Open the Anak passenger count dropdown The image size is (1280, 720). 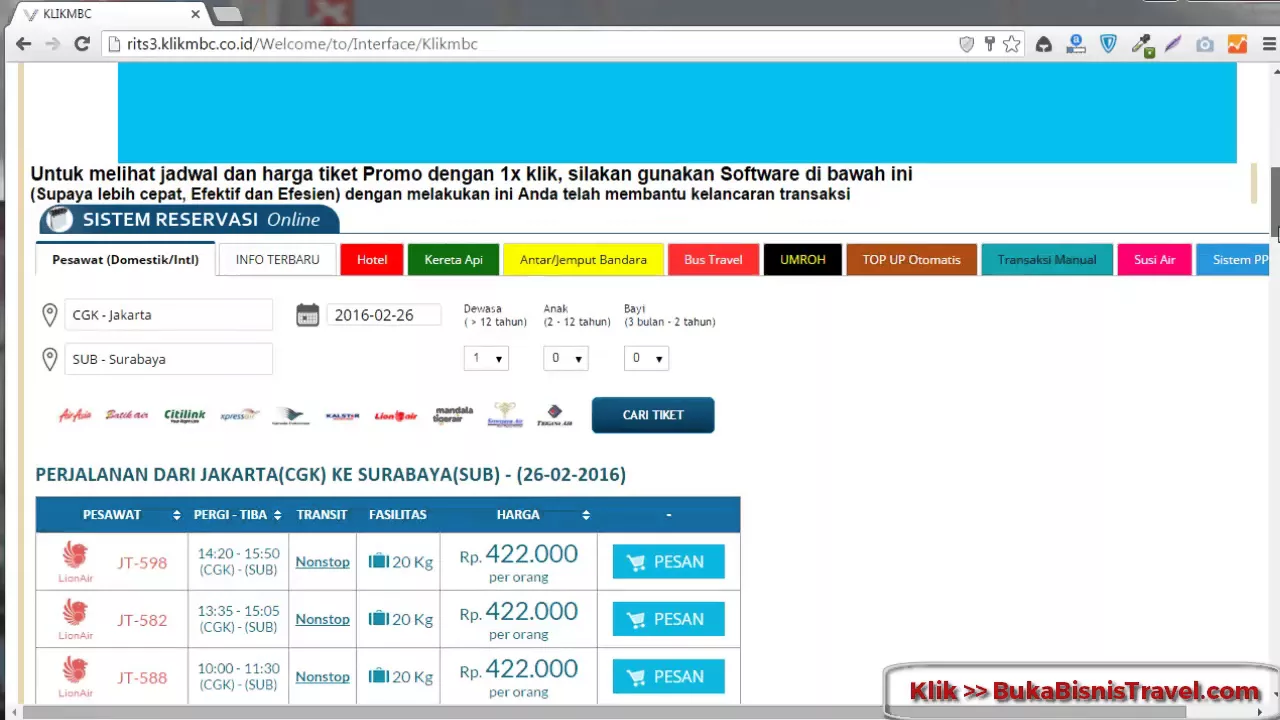coord(566,358)
